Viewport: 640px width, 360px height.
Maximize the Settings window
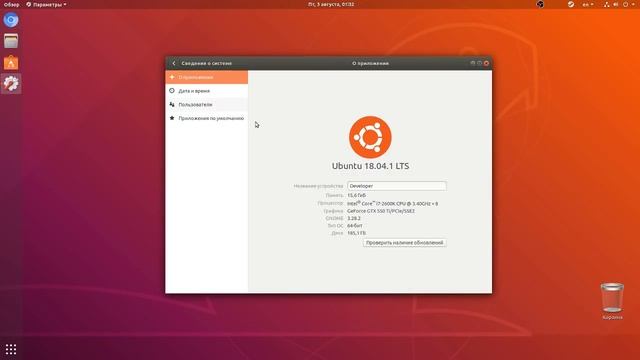[479, 63]
